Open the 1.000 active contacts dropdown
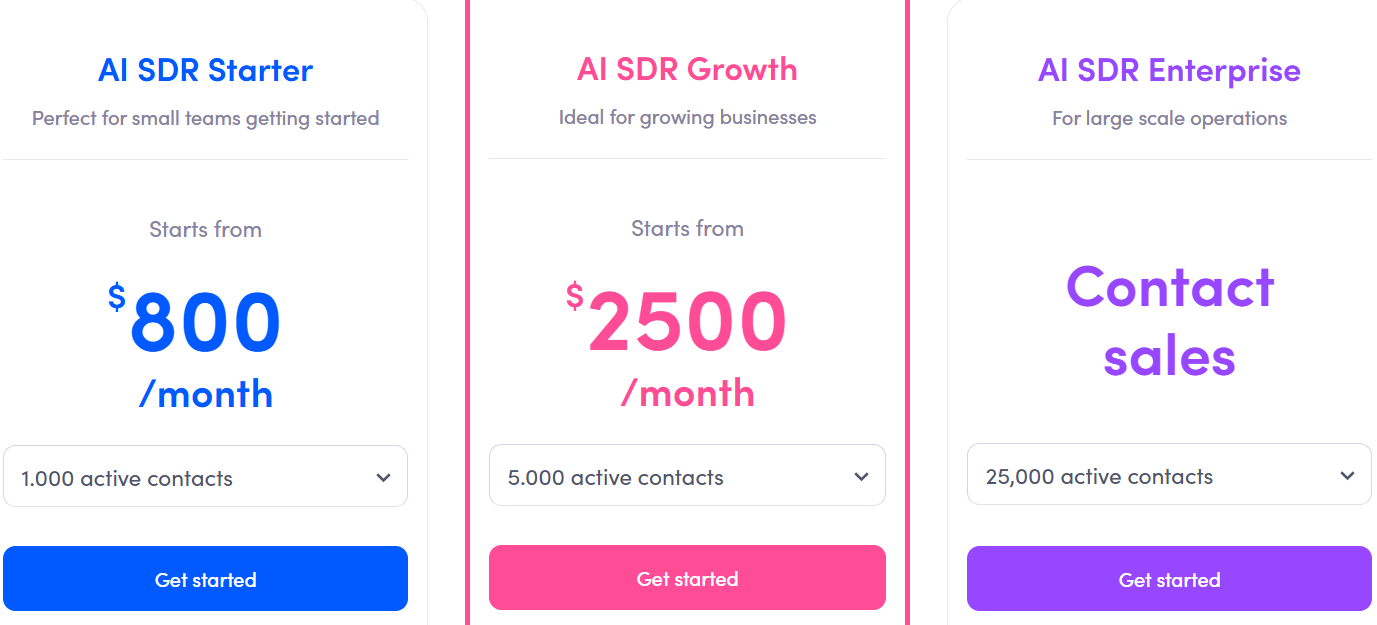1377x625 pixels. (205, 477)
